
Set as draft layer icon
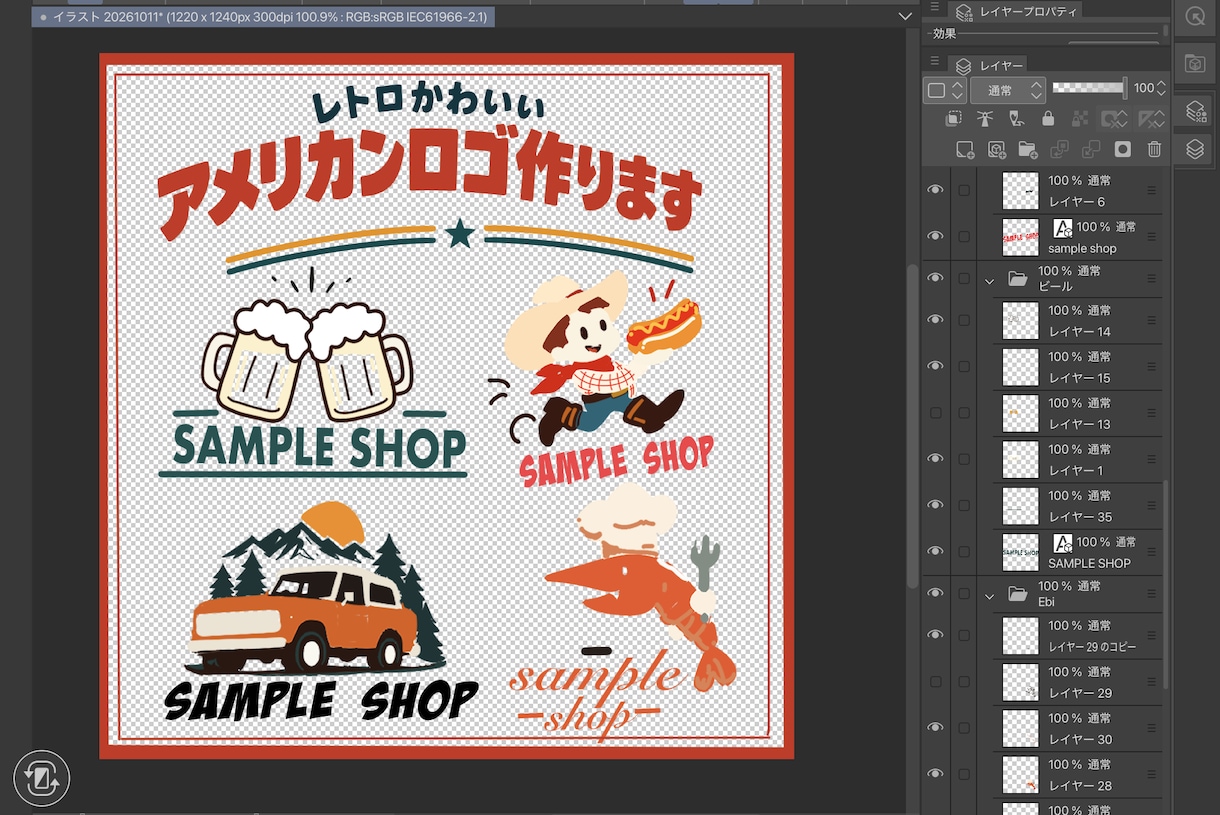pos(1016,119)
